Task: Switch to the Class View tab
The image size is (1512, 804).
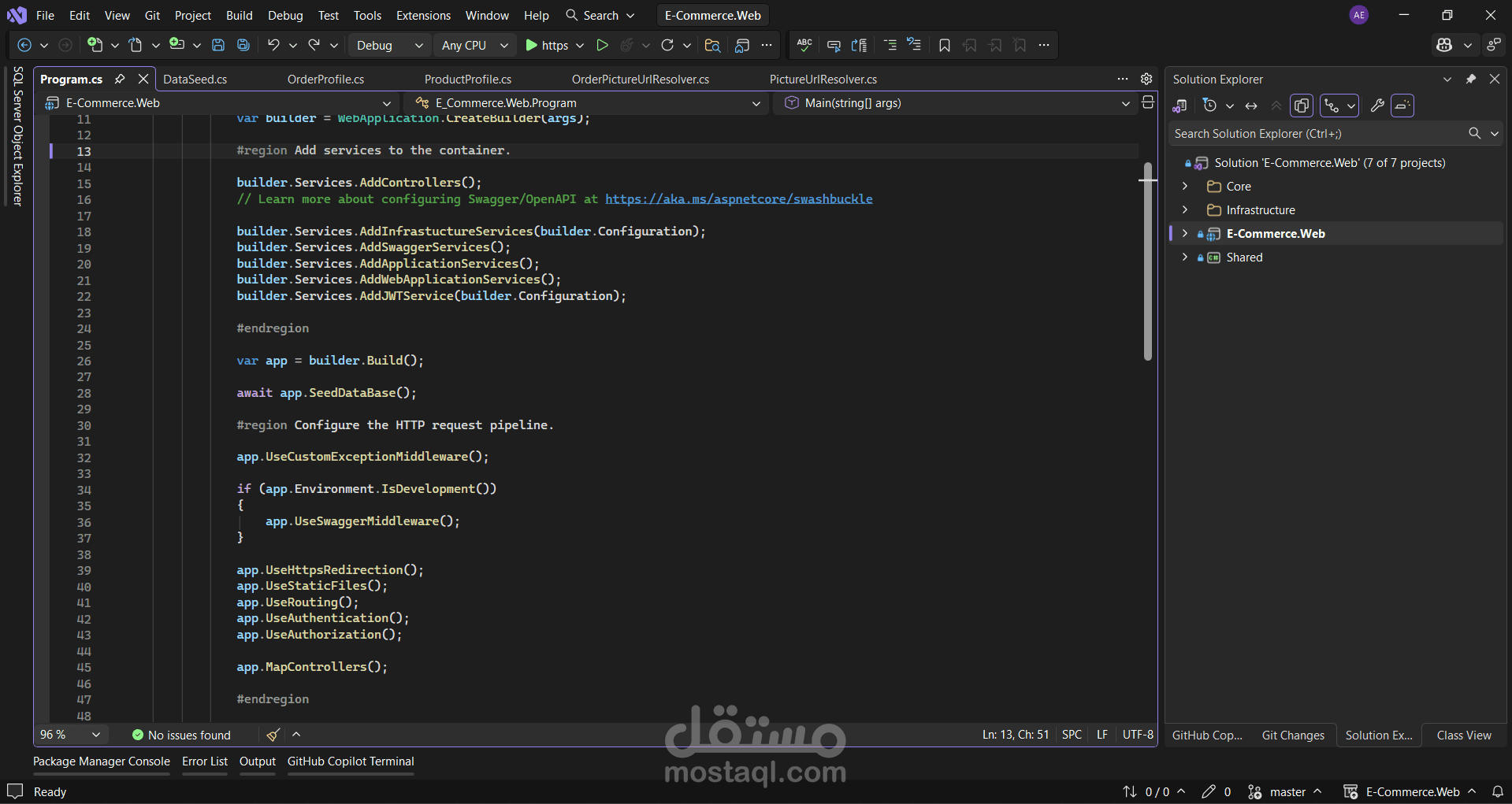Action: coord(1464,735)
